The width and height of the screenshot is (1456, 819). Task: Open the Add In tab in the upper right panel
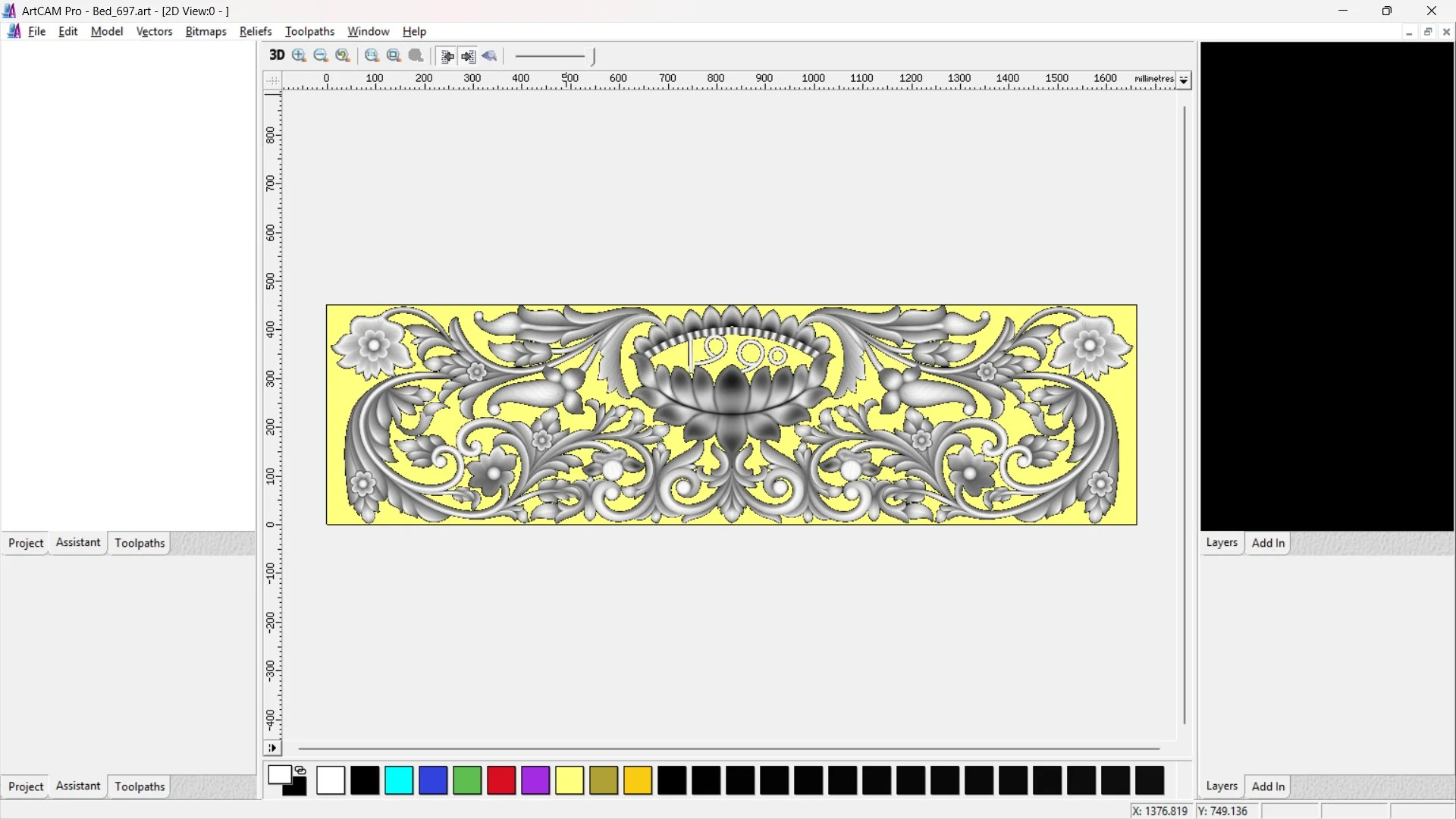(x=1268, y=543)
